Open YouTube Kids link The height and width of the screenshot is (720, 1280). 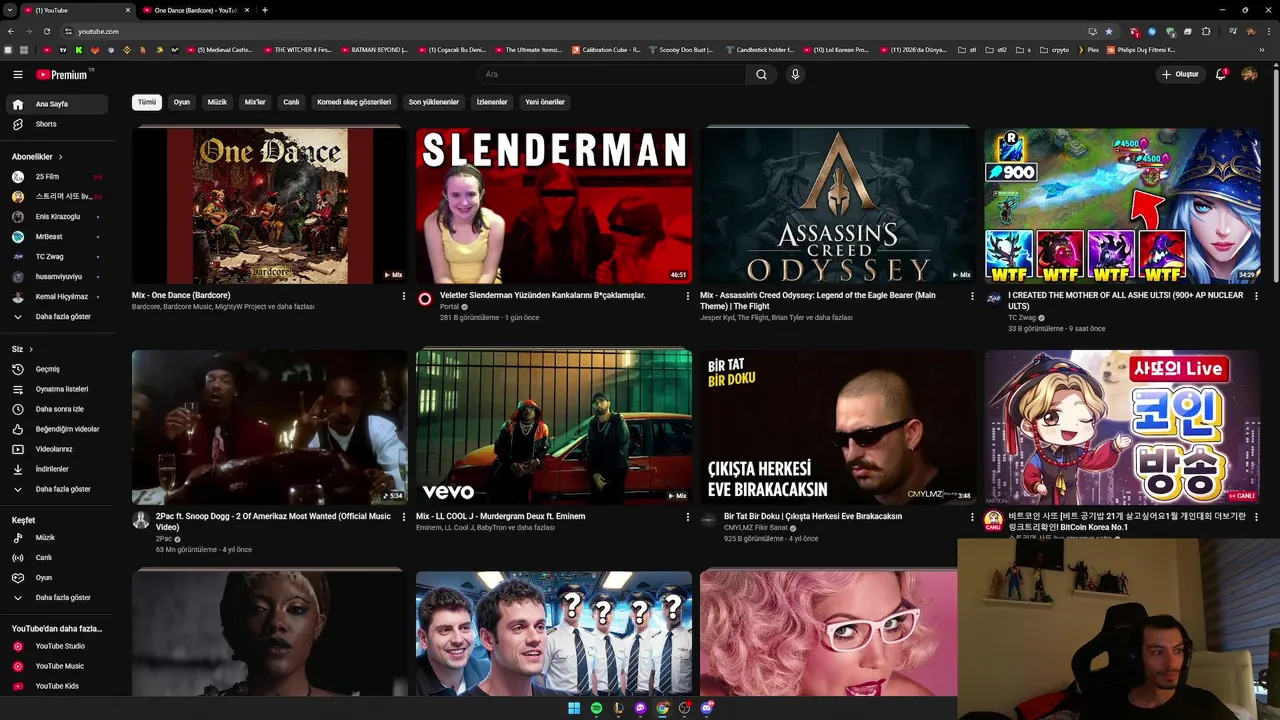[x=55, y=686]
